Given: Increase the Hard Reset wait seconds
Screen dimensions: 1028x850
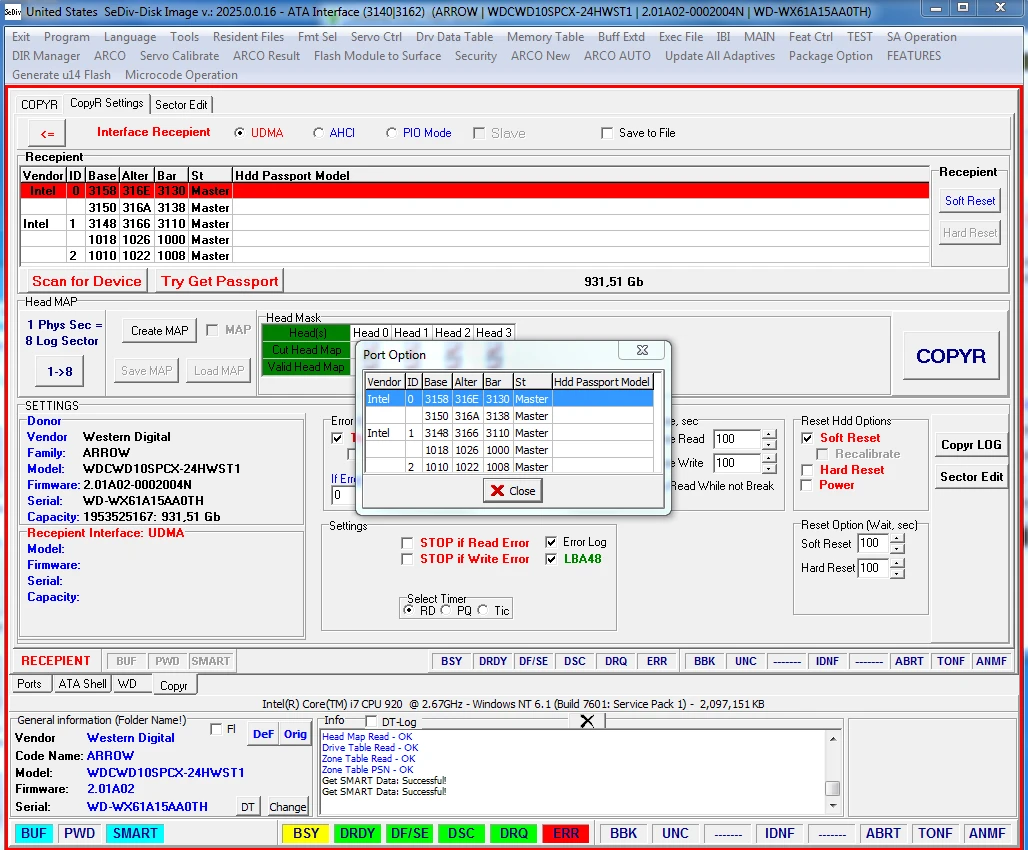Looking at the screenshot, I should (x=897, y=563).
